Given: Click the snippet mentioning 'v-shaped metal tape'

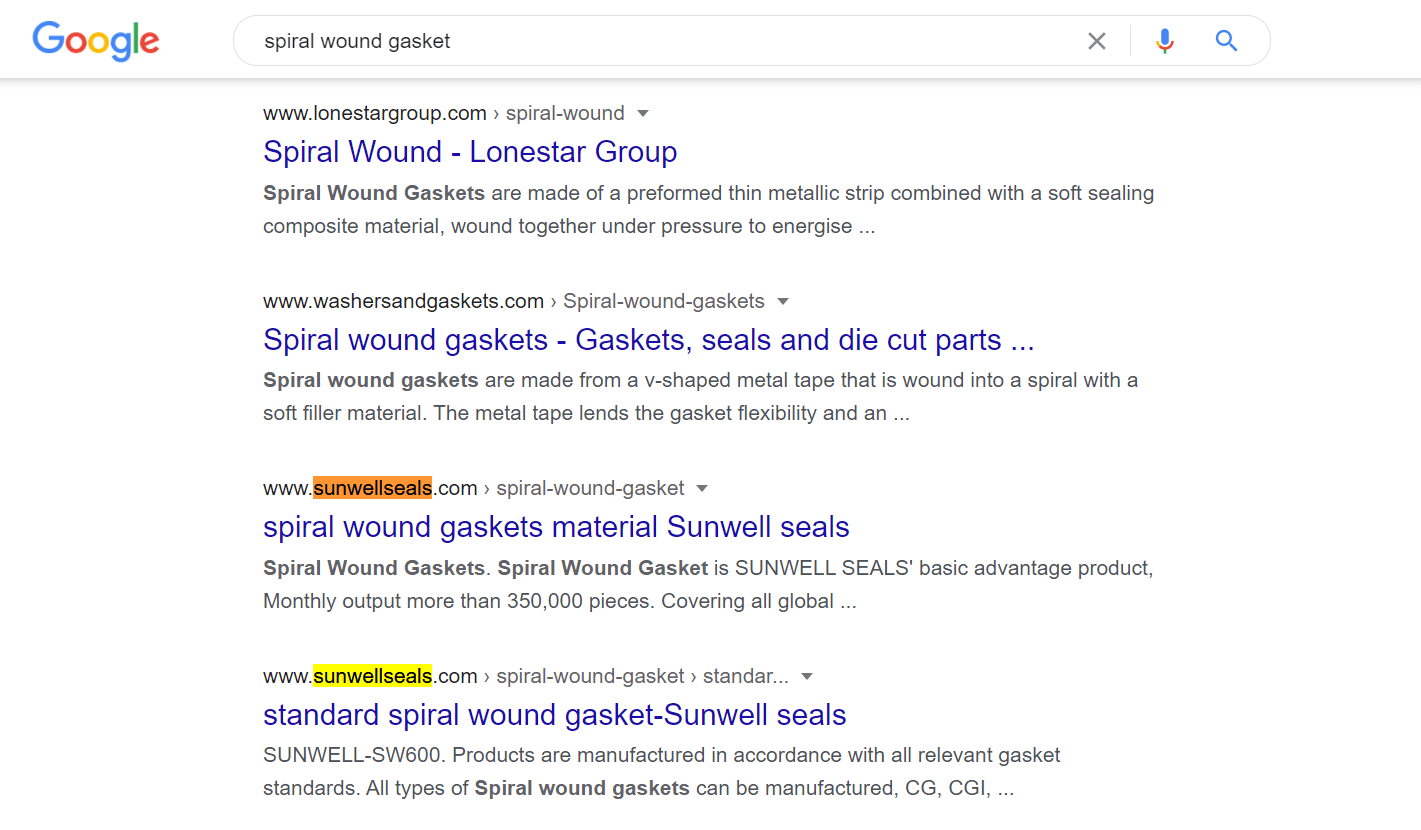Looking at the screenshot, I should [700, 396].
